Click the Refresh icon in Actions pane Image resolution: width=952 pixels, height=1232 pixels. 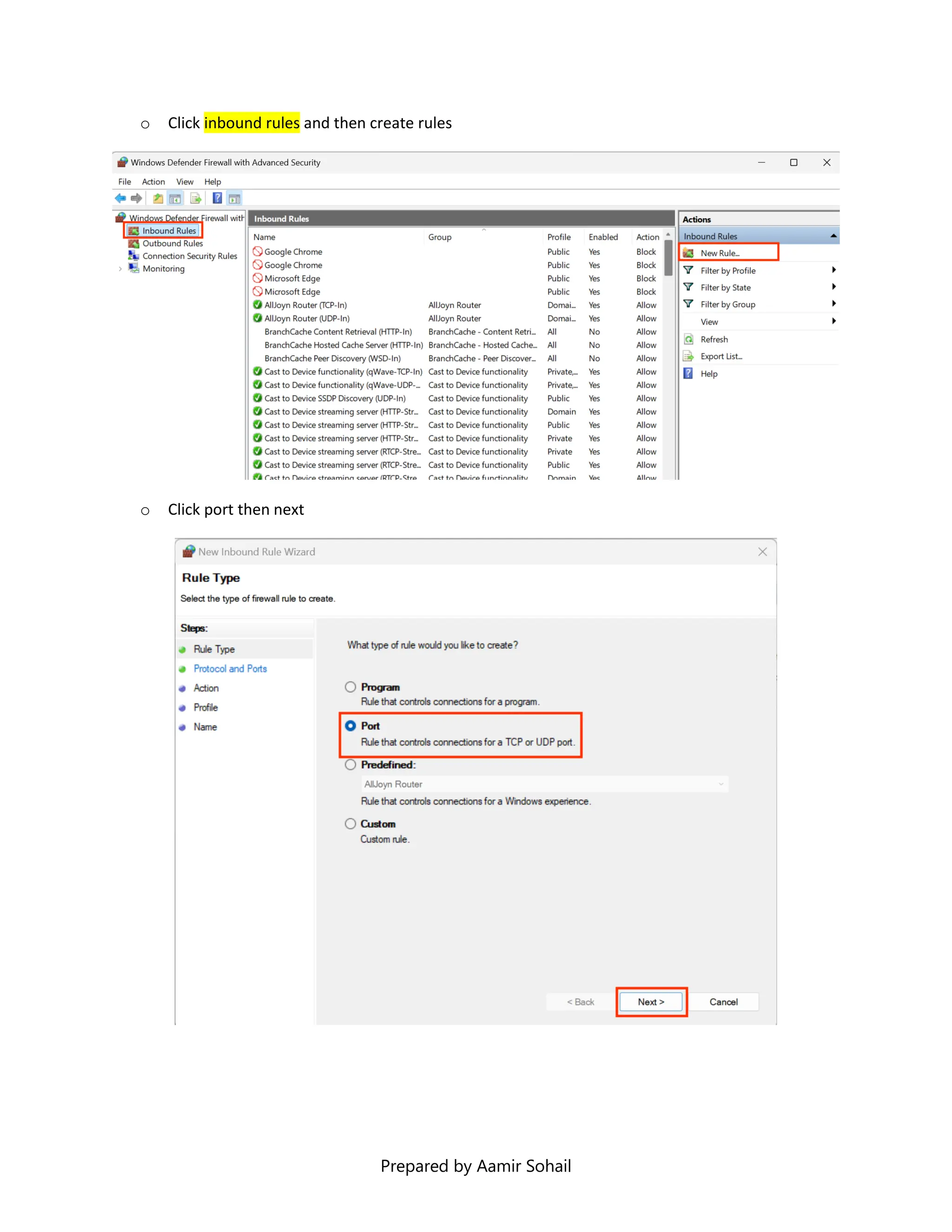(x=688, y=339)
